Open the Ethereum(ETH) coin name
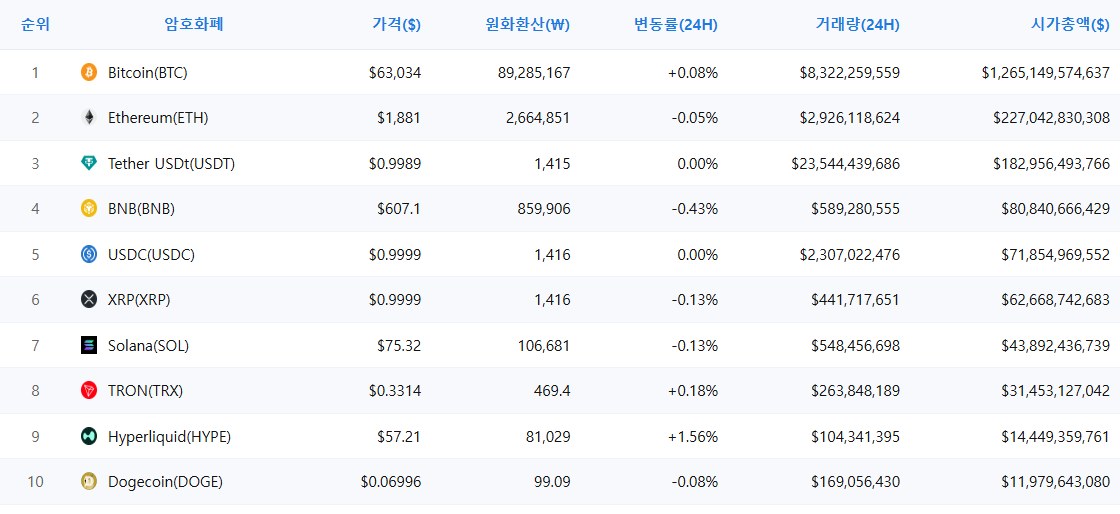 (x=158, y=119)
